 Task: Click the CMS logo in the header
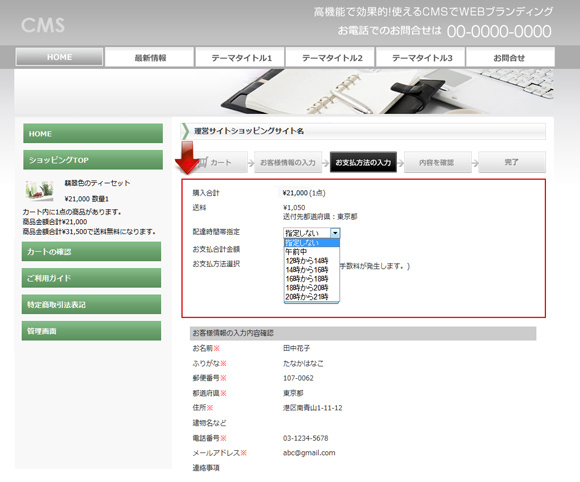[43, 25]
